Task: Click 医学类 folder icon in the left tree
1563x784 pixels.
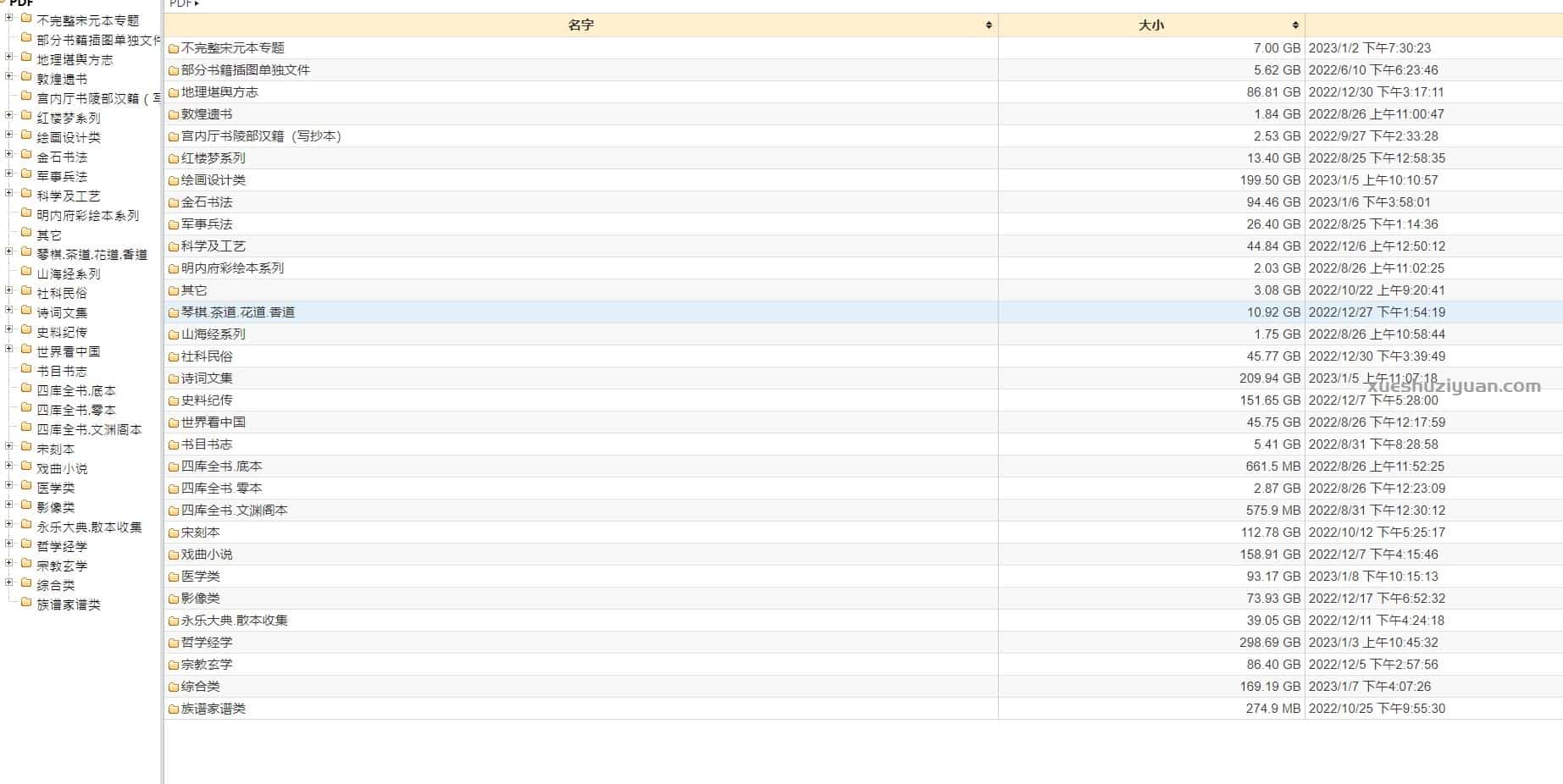Action: [x=26, y=487]
